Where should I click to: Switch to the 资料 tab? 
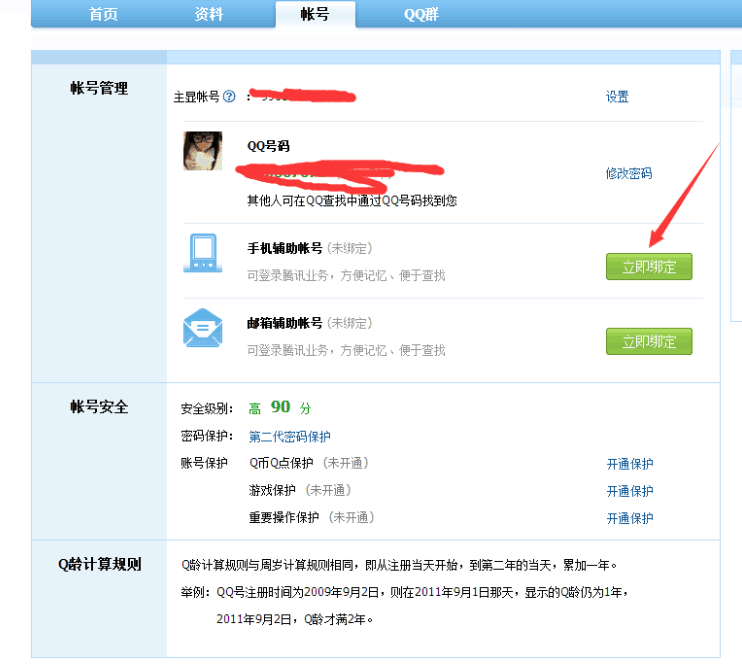(209, 14)
